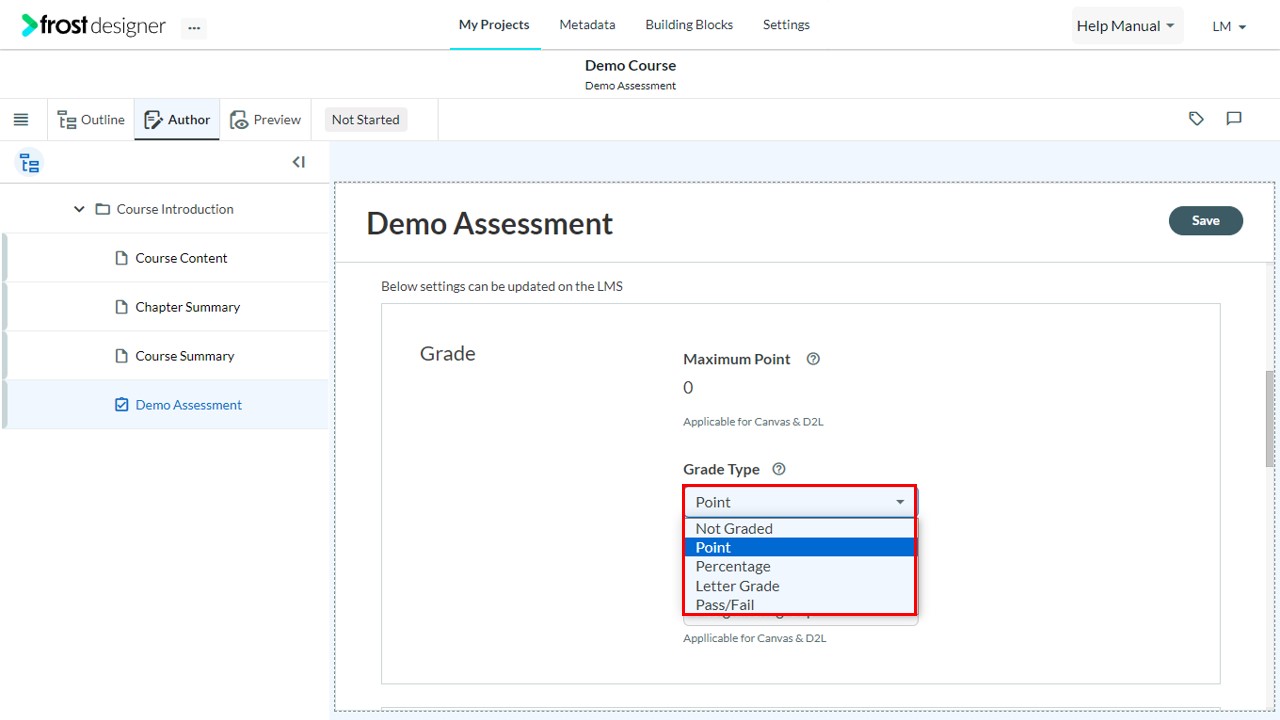Open the ellipsis menu beside the logo
Screen dimensions: 1280x720
tap(194, 28)
